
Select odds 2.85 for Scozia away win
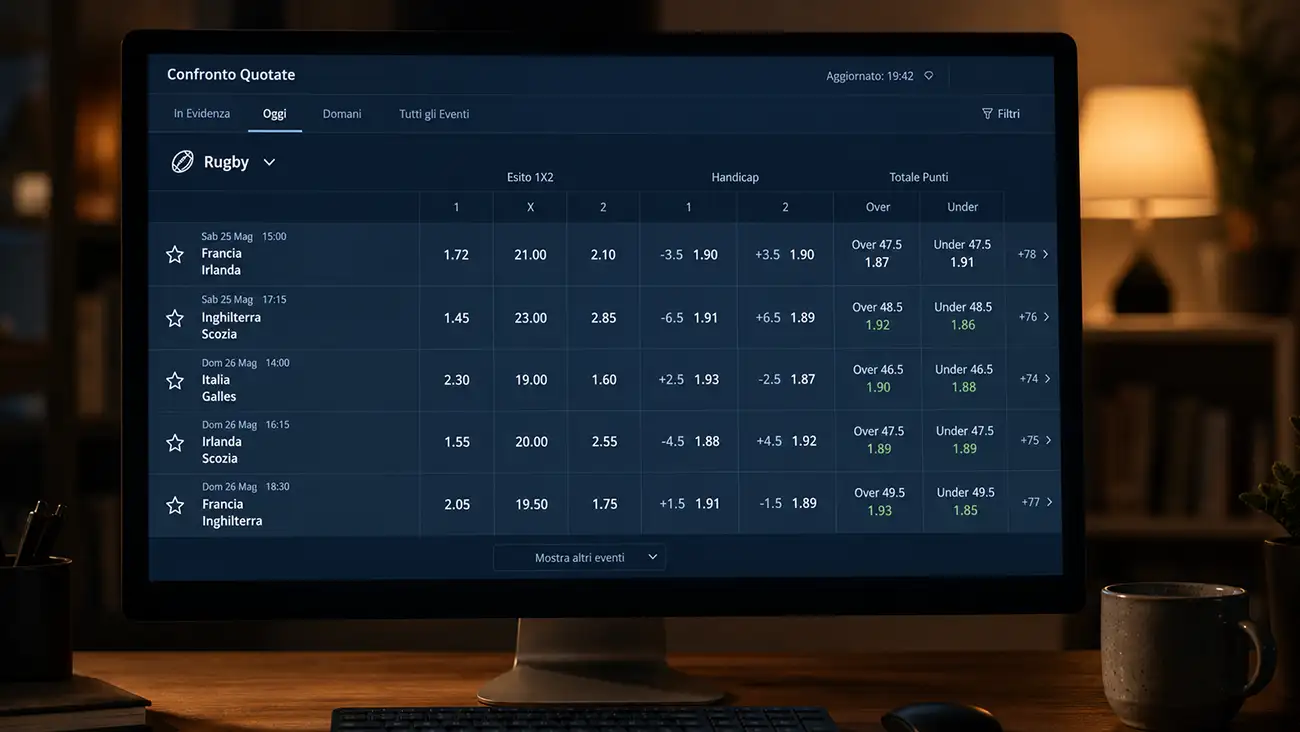coord(604,318)
